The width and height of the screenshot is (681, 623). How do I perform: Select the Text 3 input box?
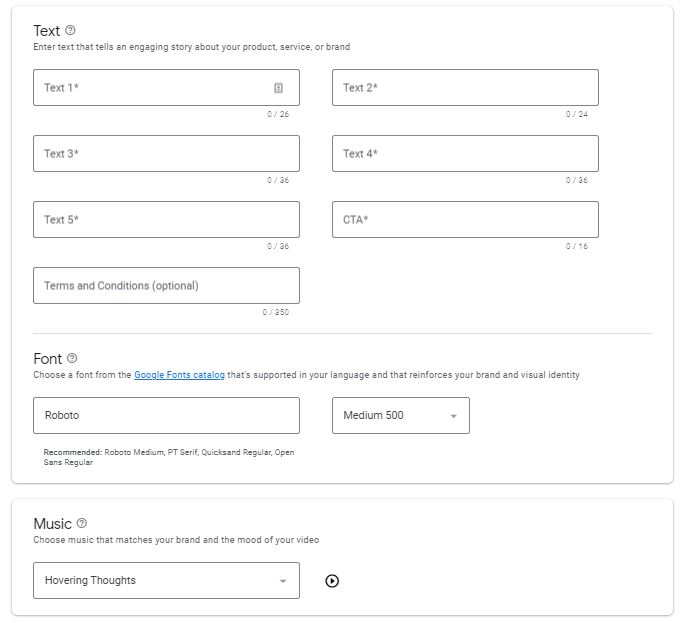(x=165, y=154)
